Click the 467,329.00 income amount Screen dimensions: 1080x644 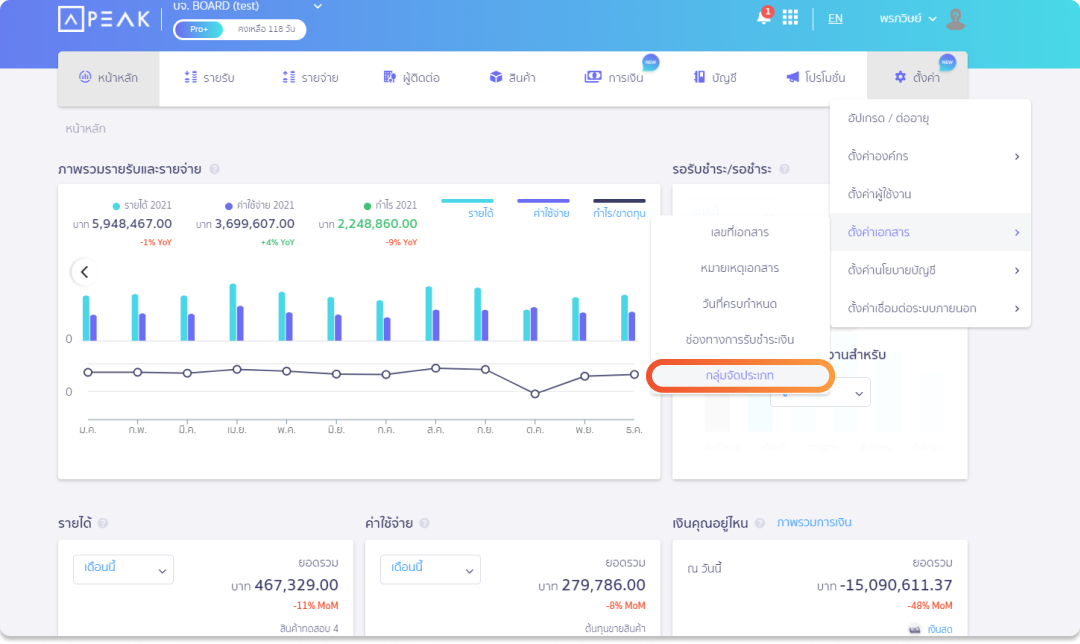(296, 585)
